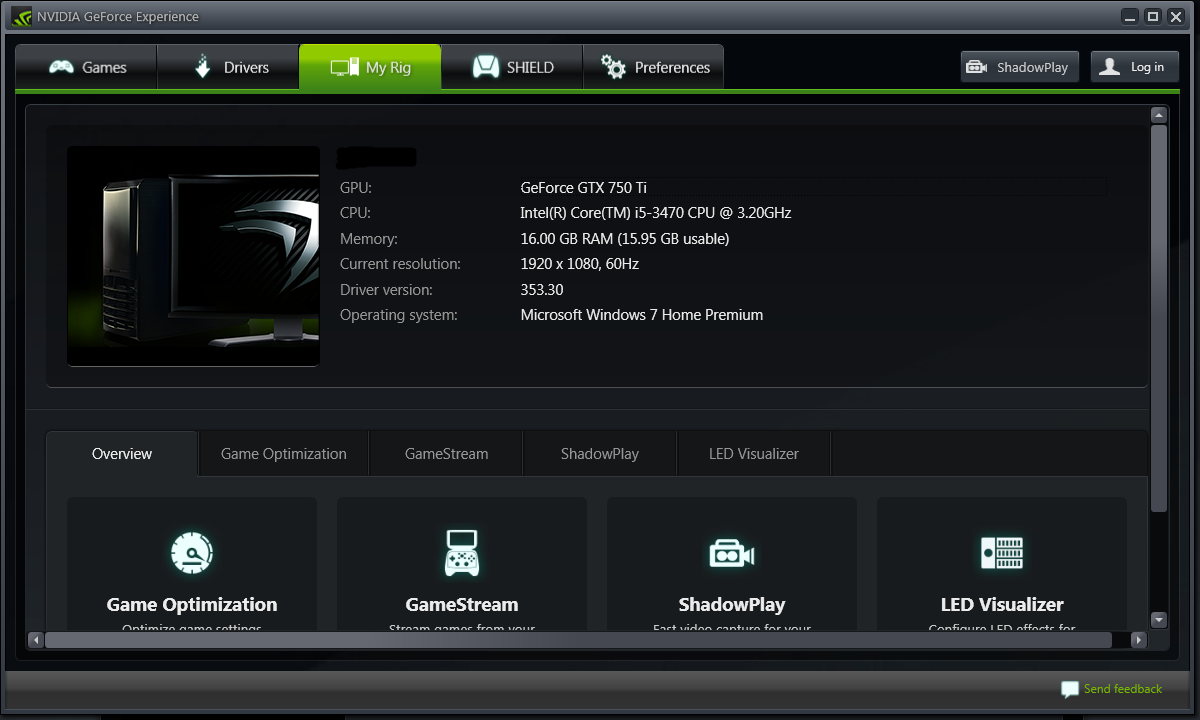Click the Game Optimization card heading
This screenshot has height=720, width=1200.
click(x=192, y=604)
